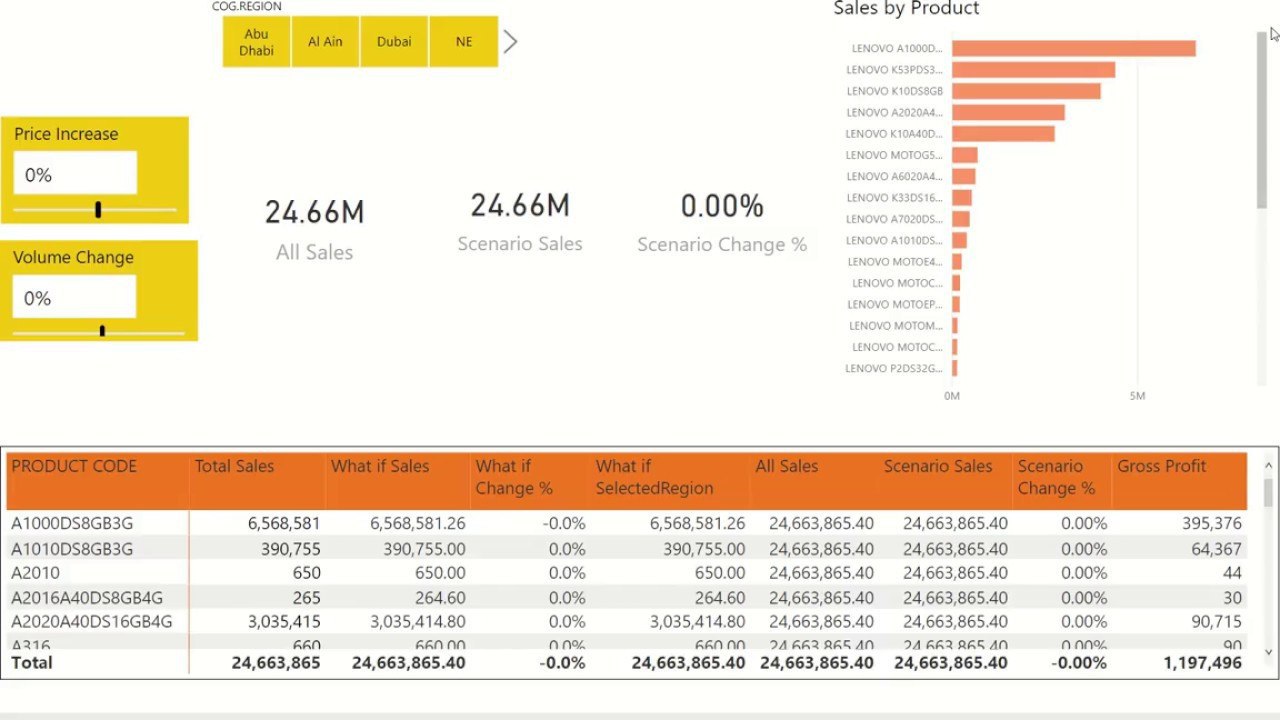Image resolution: width=1280 pixels, height=720 pixels.
Task: Click the LENOVO A1010DS... axis label
Action: (x=894, y=241)
